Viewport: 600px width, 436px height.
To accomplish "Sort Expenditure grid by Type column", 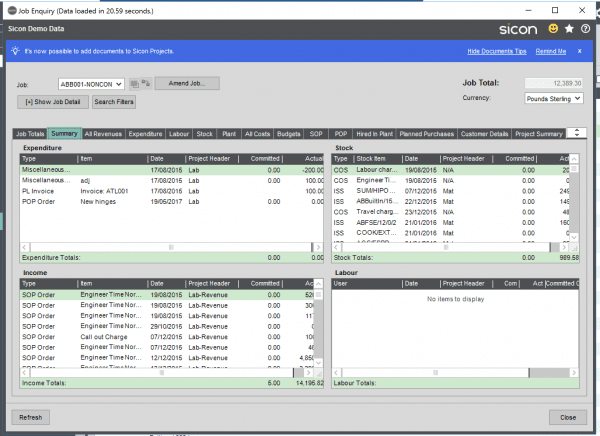I will tap(49, 158).
